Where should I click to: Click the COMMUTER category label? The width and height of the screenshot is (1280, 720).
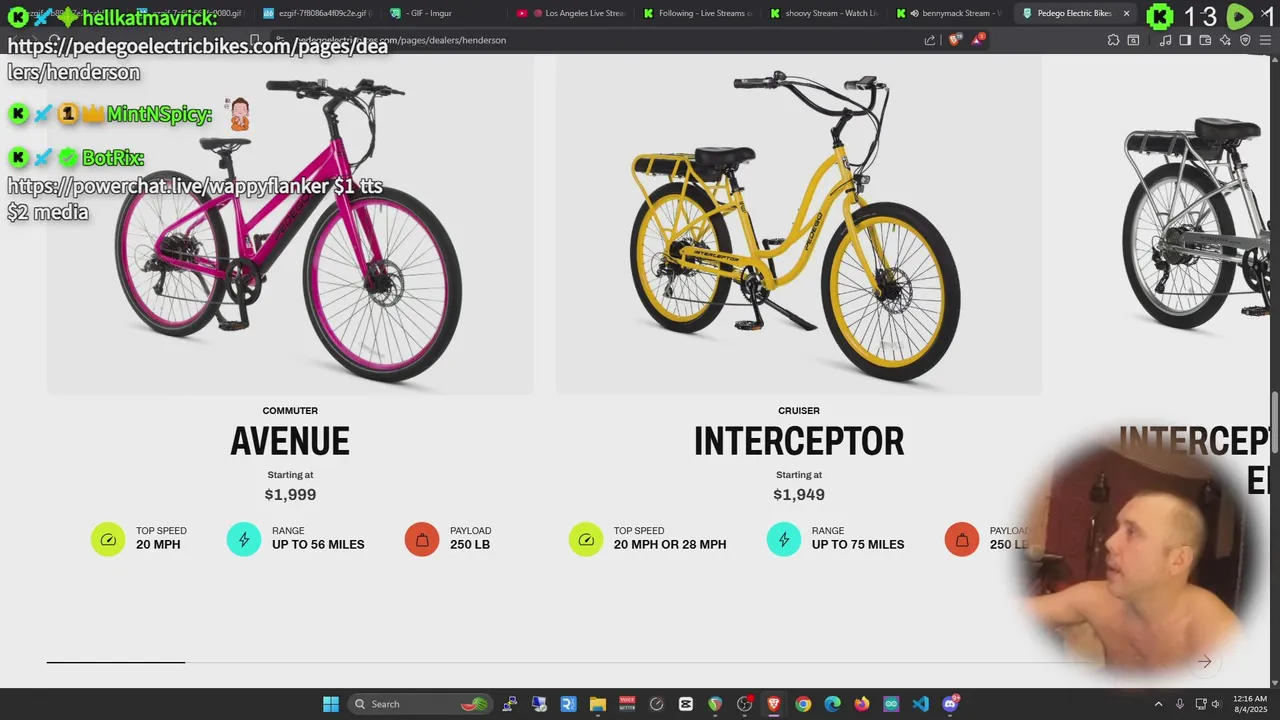point(290,411)
